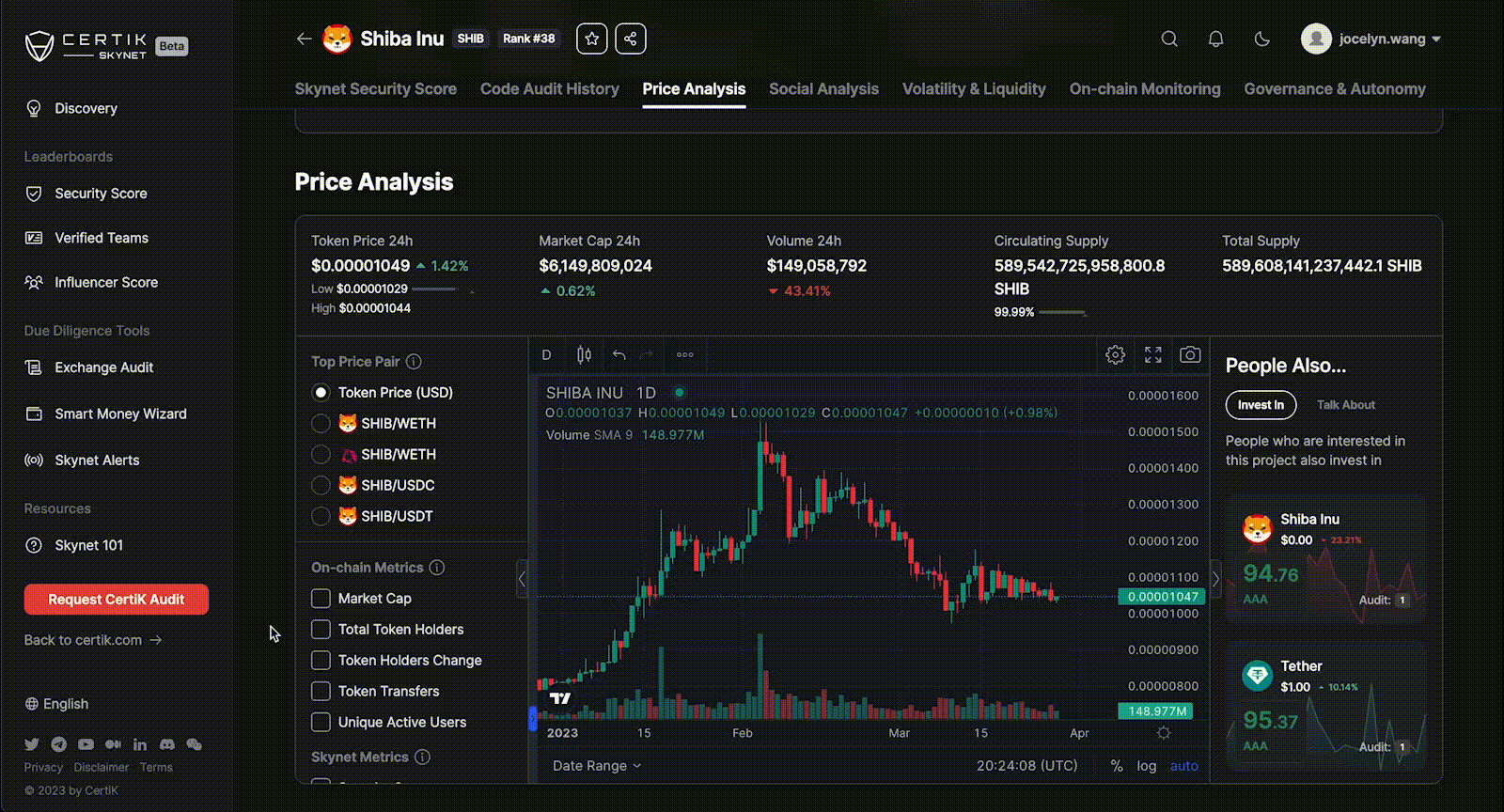Viewport: 1504px width, 812px height.
Task: Toggle the chart auto scale
Action: (x=1183, y=765)
